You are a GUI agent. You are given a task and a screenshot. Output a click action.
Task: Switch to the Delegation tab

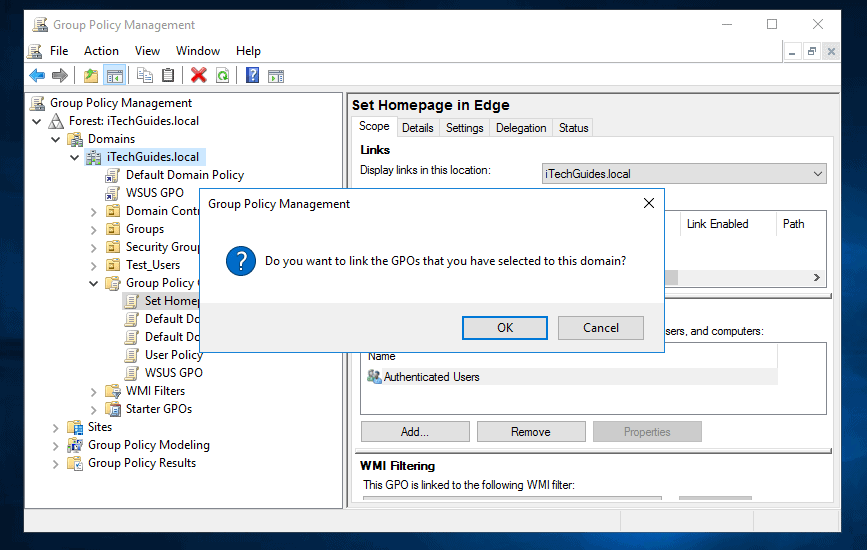click(x=521, y=128)
